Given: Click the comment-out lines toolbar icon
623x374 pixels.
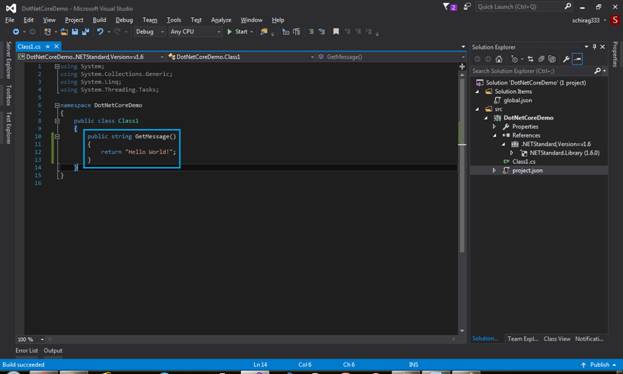Looking at the screenshot, I should click(311, 31).
